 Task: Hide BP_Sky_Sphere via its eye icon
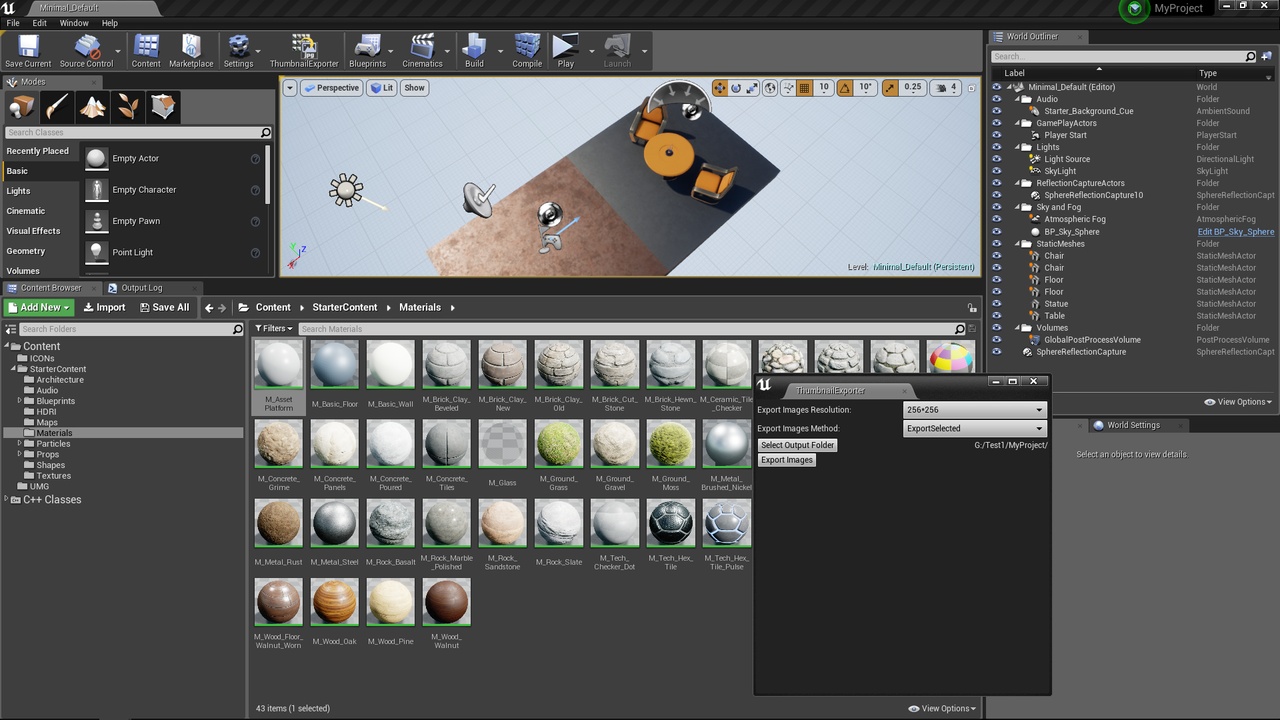996,232
